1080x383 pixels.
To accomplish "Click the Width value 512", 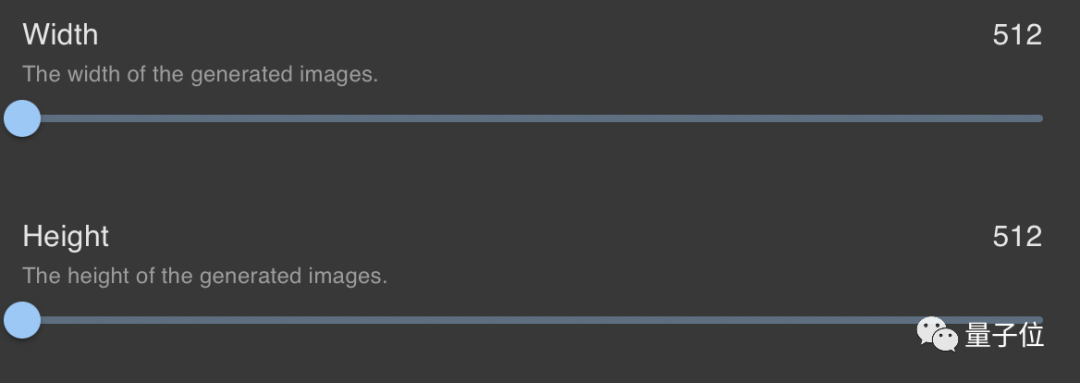I will click(1017, 35).
